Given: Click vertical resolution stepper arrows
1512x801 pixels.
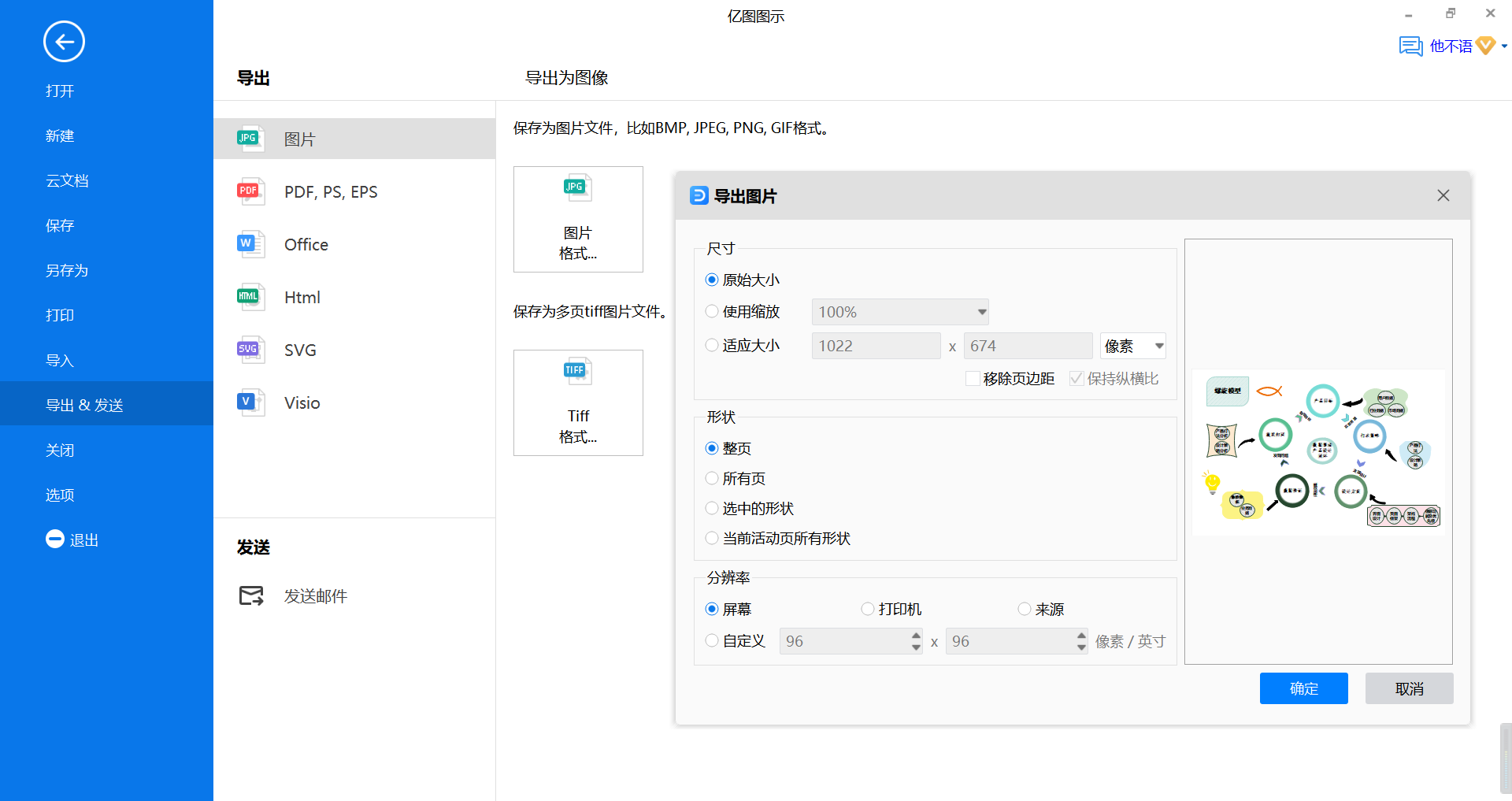Looking at the screenshot, I should coord(1081,641).
